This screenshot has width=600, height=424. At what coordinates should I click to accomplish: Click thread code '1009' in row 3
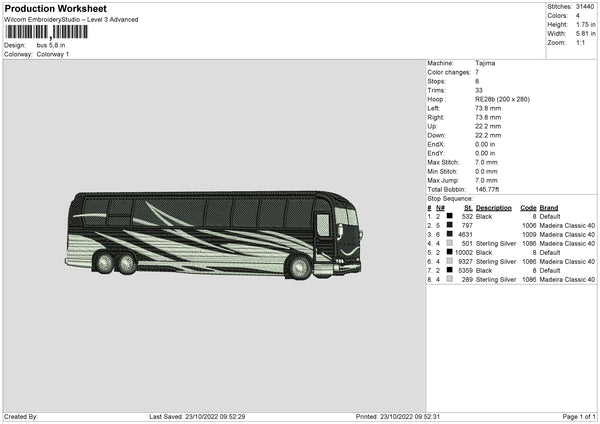pyautogui.click(x=529, y=235)
